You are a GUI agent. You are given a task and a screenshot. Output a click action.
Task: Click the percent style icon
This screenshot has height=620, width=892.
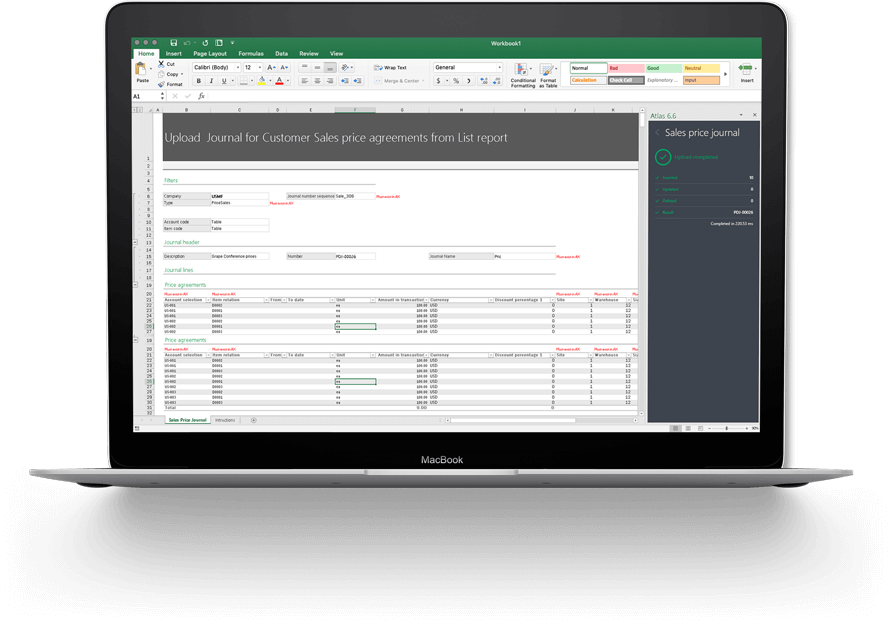coord(456,81)
